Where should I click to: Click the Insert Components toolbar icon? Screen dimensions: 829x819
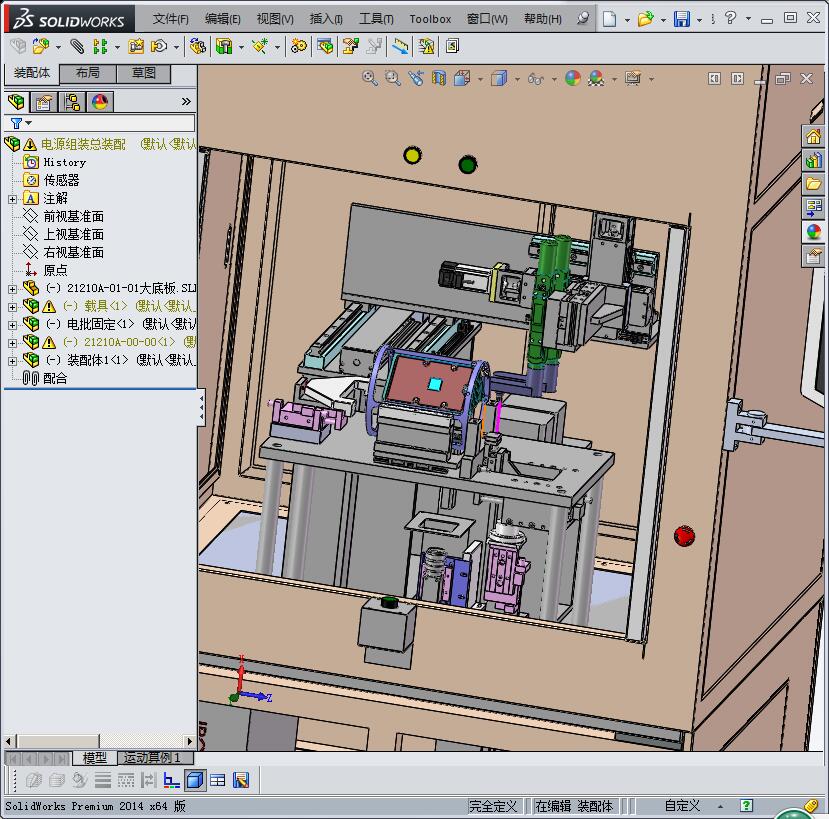point(41,47)
